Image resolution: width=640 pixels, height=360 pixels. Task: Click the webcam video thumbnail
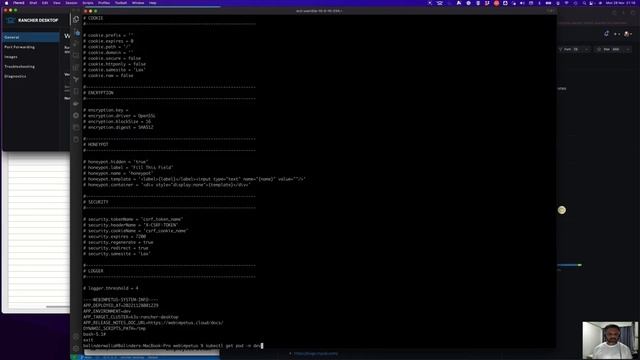[609, 340]
